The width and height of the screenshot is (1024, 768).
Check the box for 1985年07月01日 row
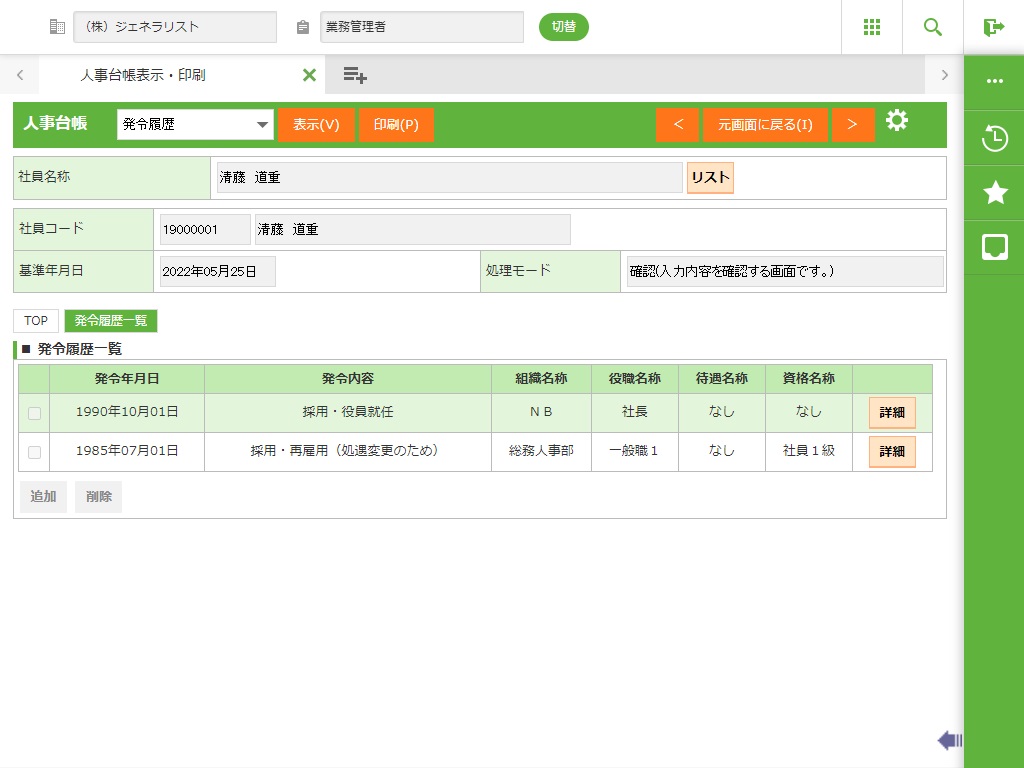click(x=35, y=452)
